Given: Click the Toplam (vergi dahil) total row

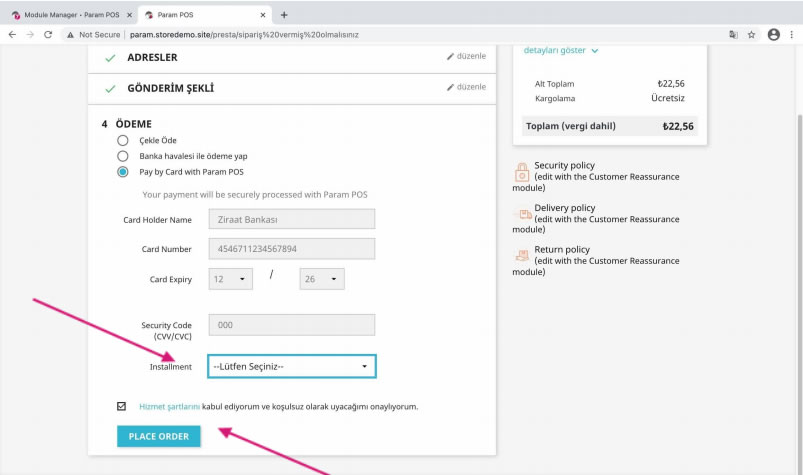Looking at the screenshot, I should pyautogui.click(x=609, y=126).
